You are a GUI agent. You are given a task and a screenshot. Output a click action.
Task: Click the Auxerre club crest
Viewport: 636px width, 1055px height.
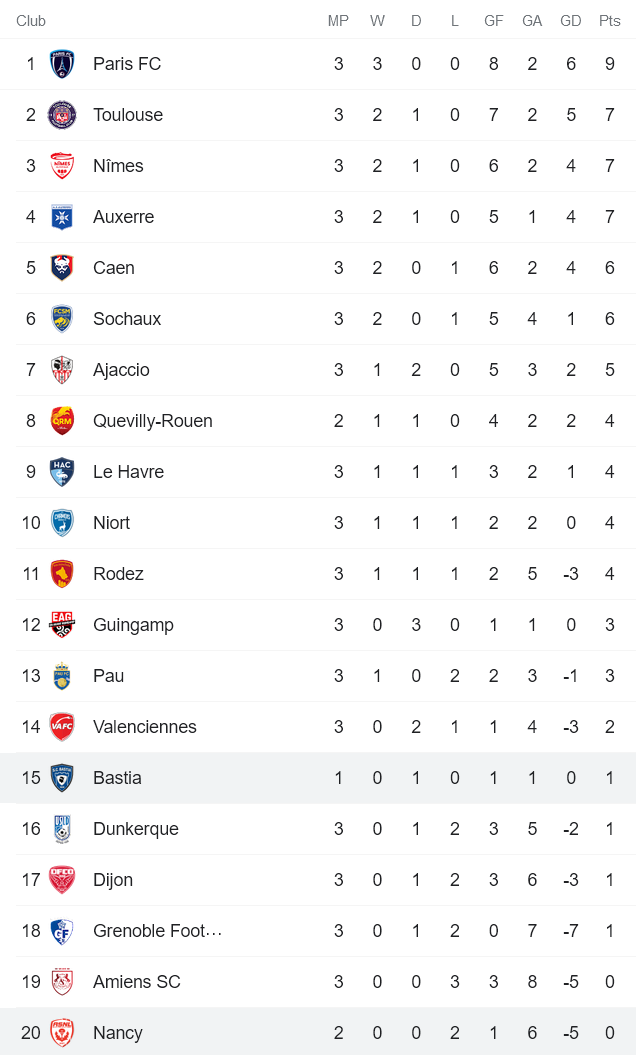pos(64,216)
